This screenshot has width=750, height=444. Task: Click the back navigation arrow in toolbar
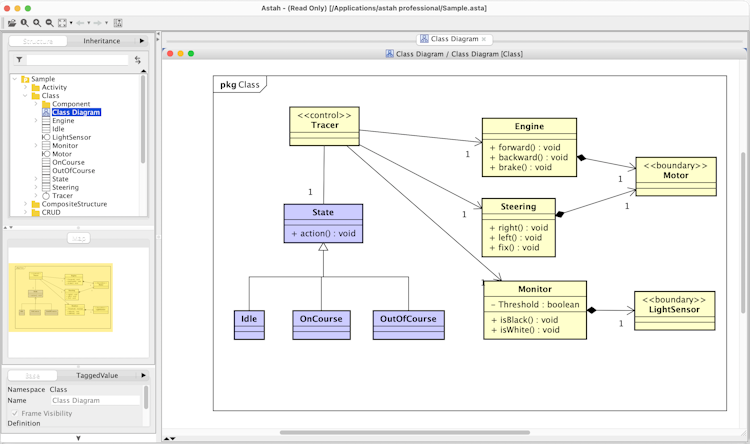[x=80, y=22]
